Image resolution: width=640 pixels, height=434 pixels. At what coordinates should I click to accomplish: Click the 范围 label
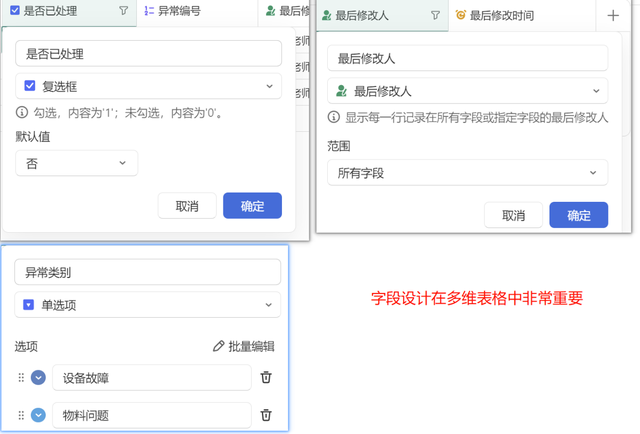click(339, 146)
